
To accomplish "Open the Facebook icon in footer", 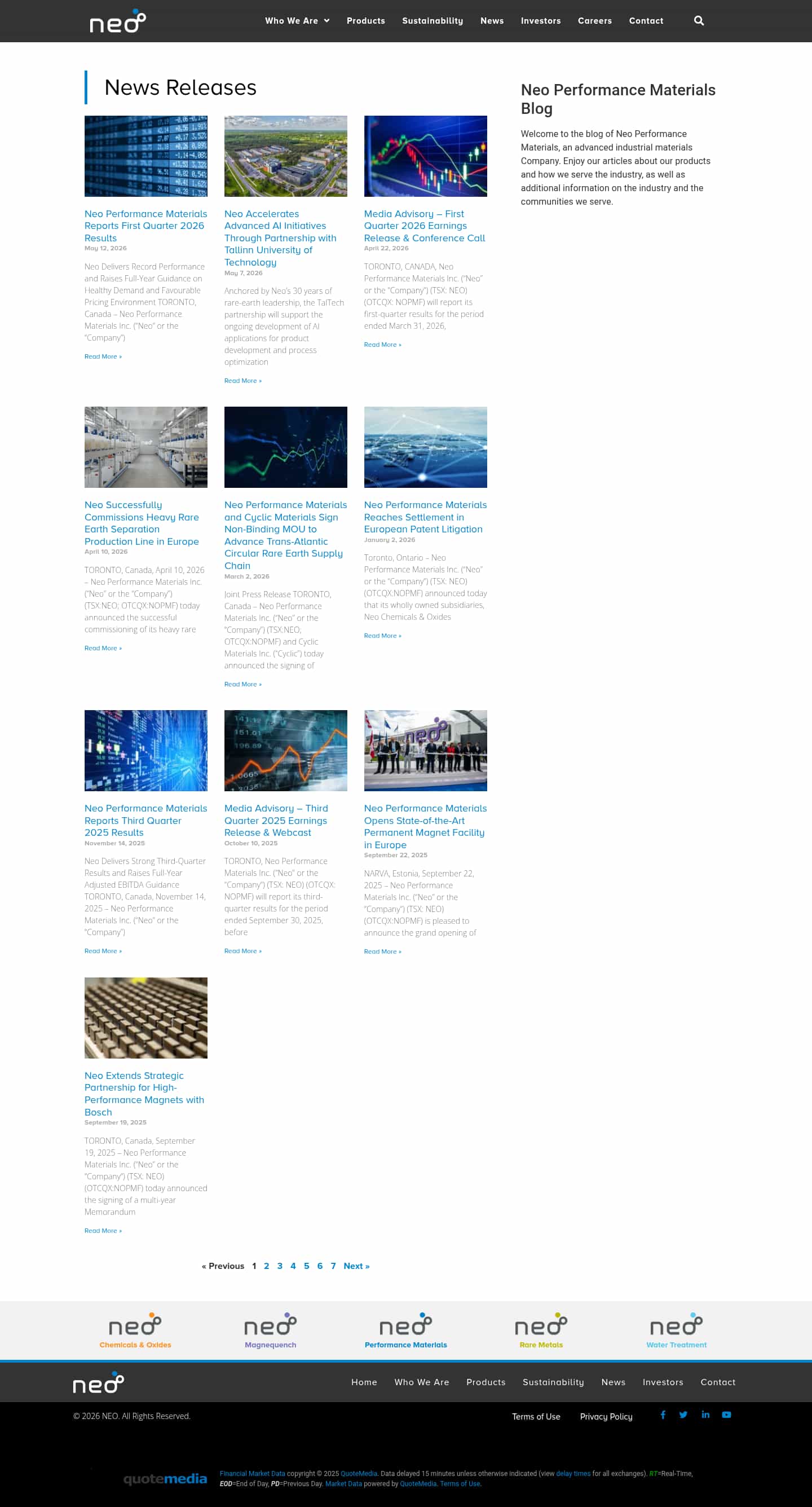I will click(x=663, y=1415).
